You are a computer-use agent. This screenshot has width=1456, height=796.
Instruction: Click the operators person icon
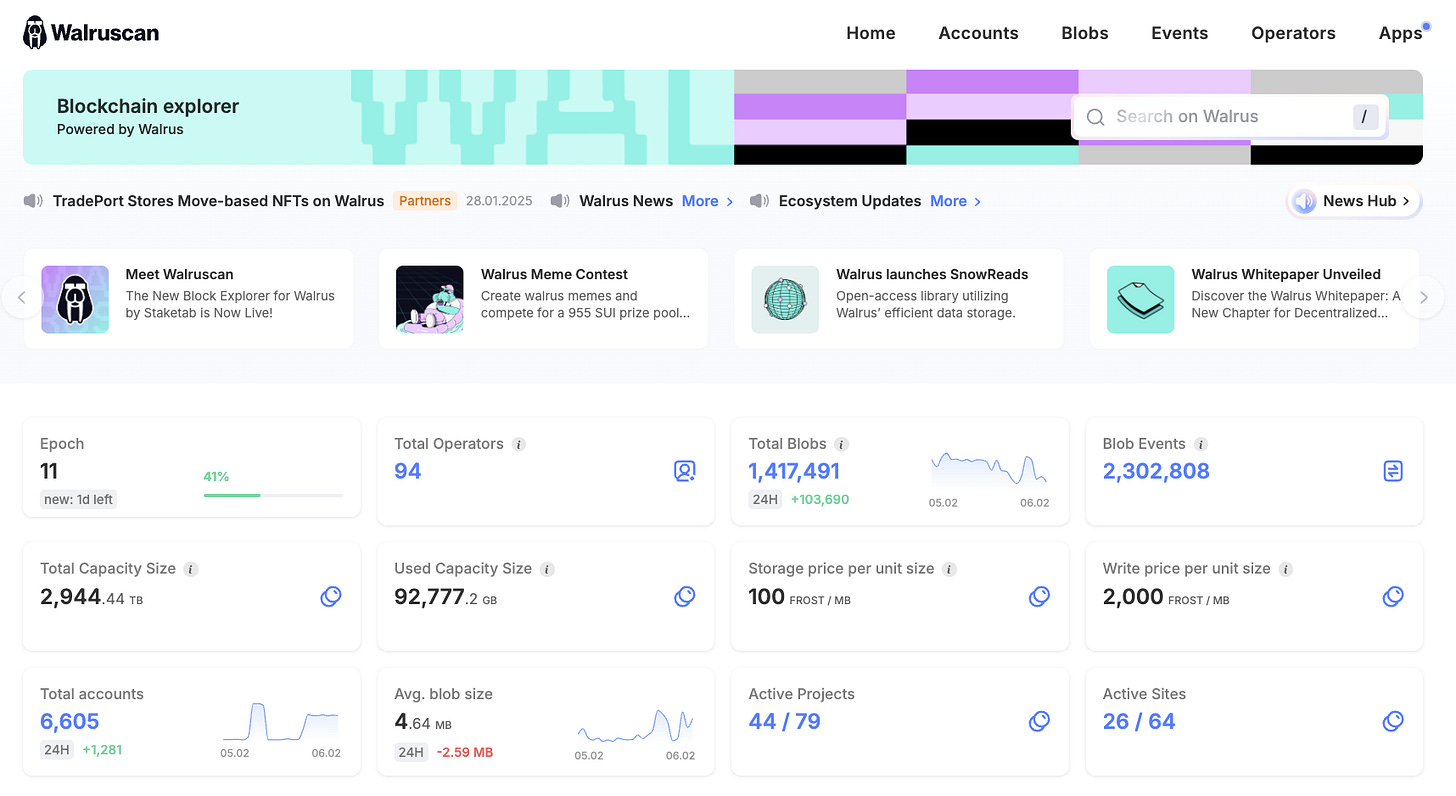coord(685,471)
